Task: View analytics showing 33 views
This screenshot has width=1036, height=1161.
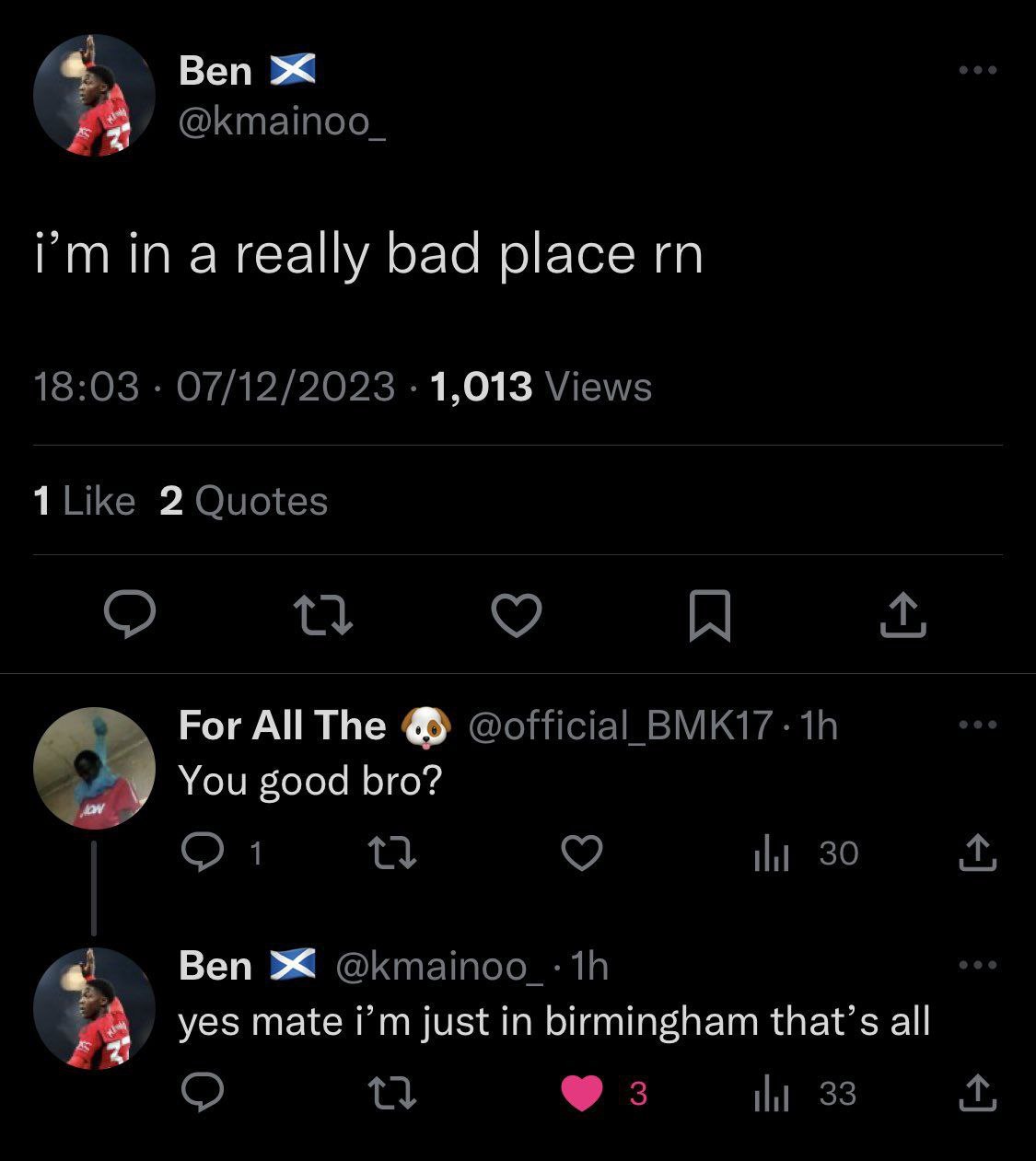Action: 806,1093
